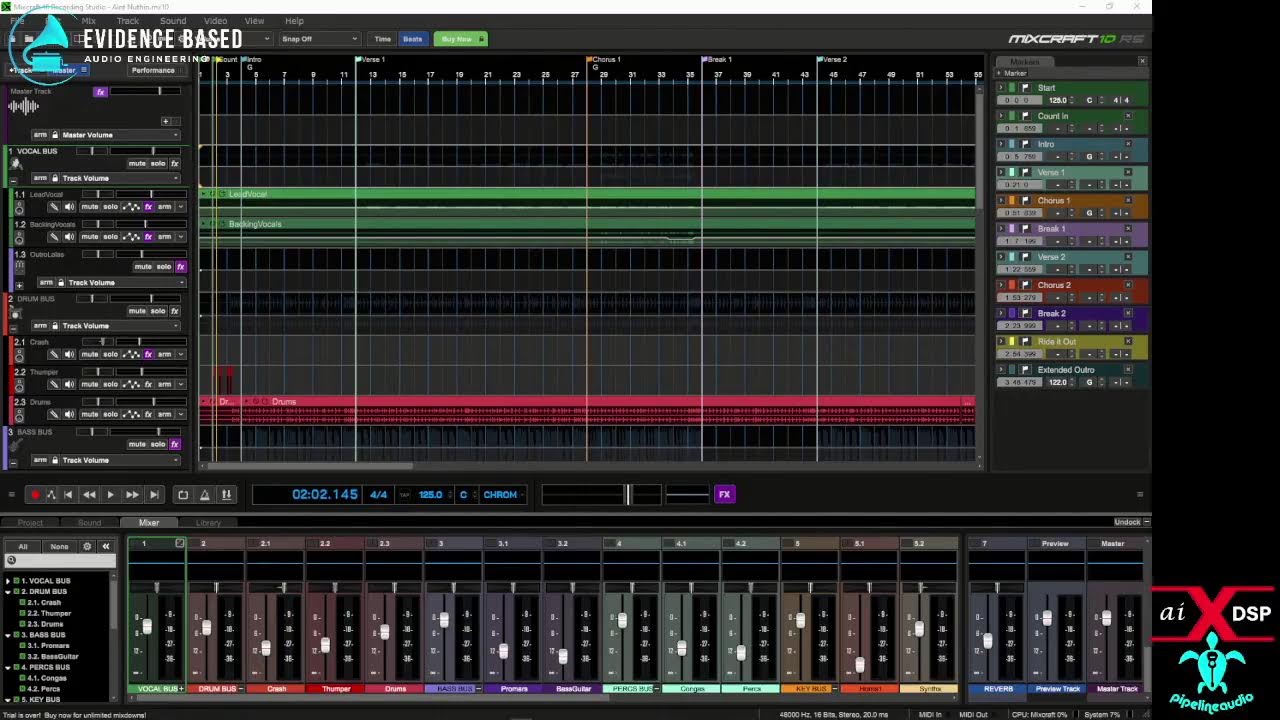Viewport: 1280px width, 720px height.
Task: Open the Mix menu
Action: pyautogui.click(x=89, y=21)
